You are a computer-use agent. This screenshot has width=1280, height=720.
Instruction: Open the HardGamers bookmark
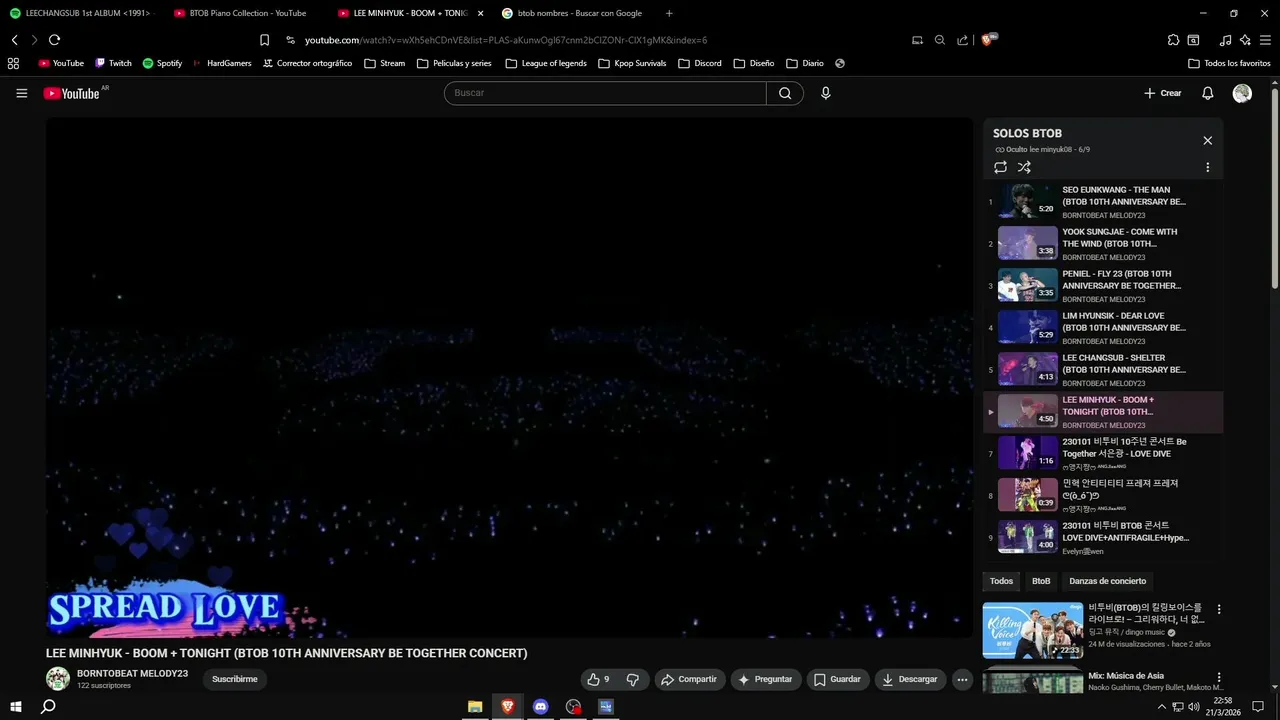223,63
